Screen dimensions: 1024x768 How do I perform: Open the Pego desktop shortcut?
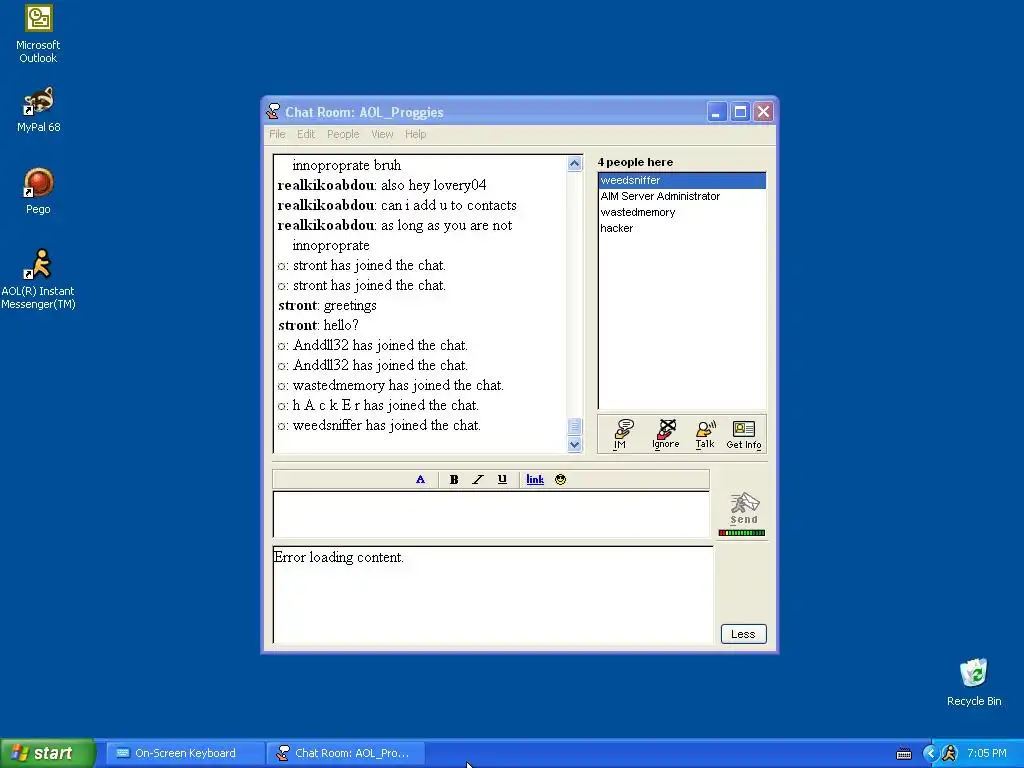click(x=38, y=191)
